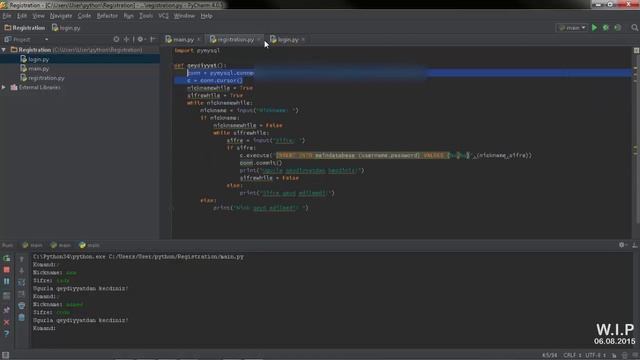Click scroll from source target icon
Image resolution: width=640 pixels, height=360 pixels.
(116, 39)
